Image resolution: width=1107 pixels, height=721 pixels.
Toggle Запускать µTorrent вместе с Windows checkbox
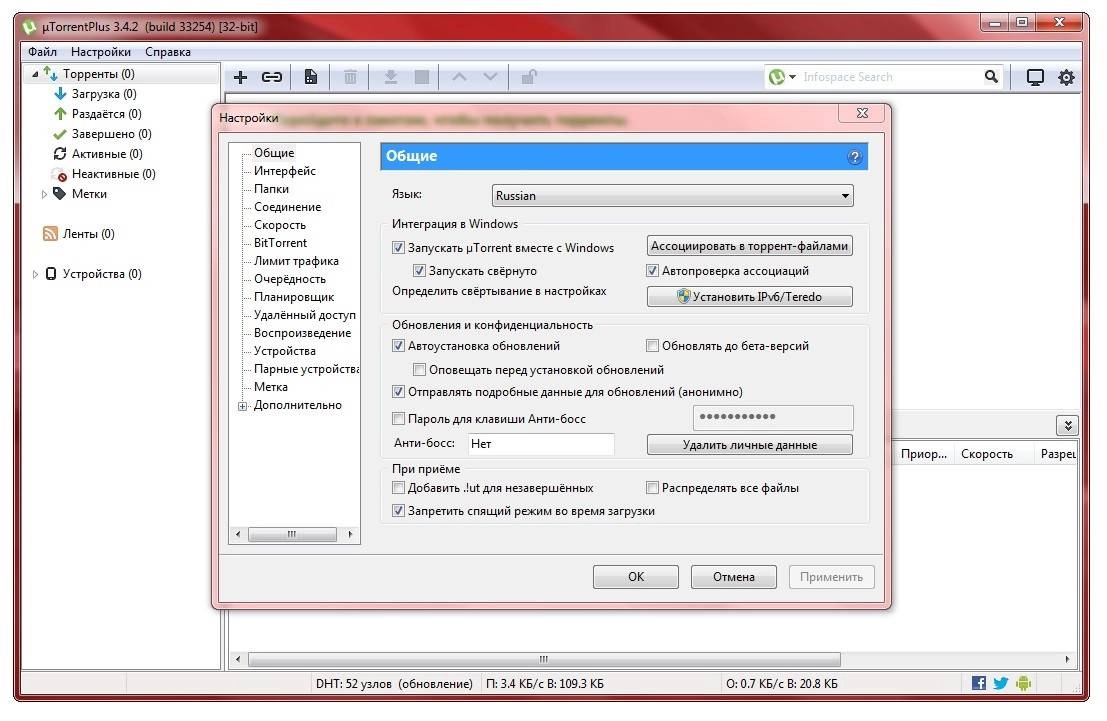coord(398,248)
